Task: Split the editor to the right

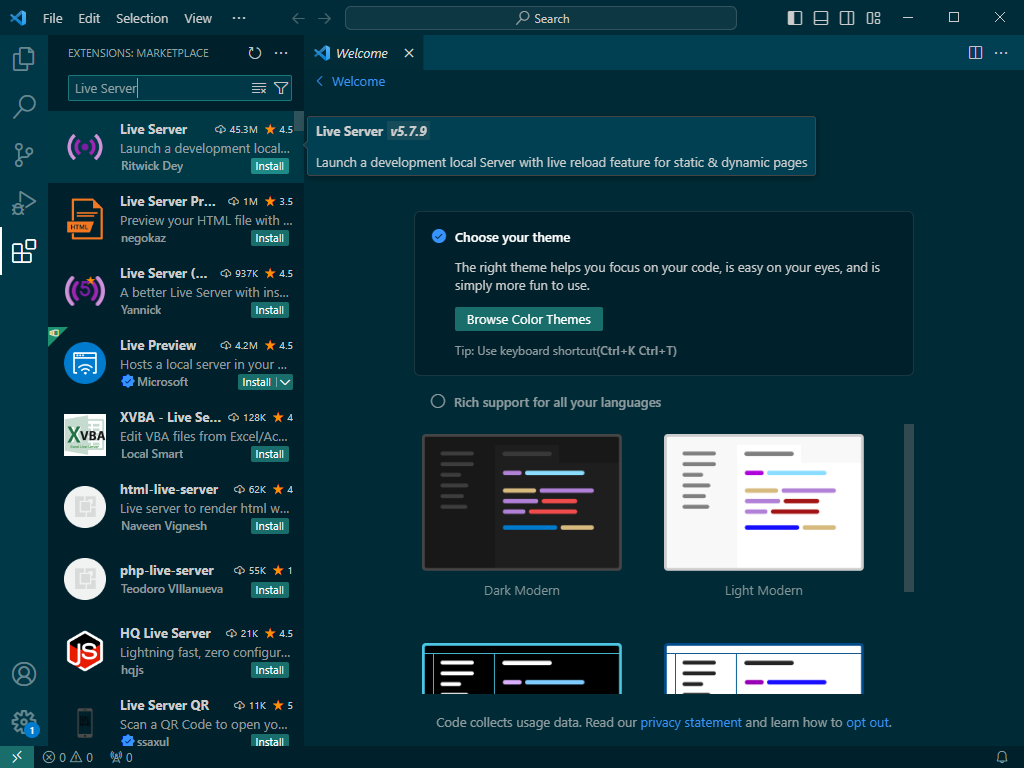Action: pos(975,53)
